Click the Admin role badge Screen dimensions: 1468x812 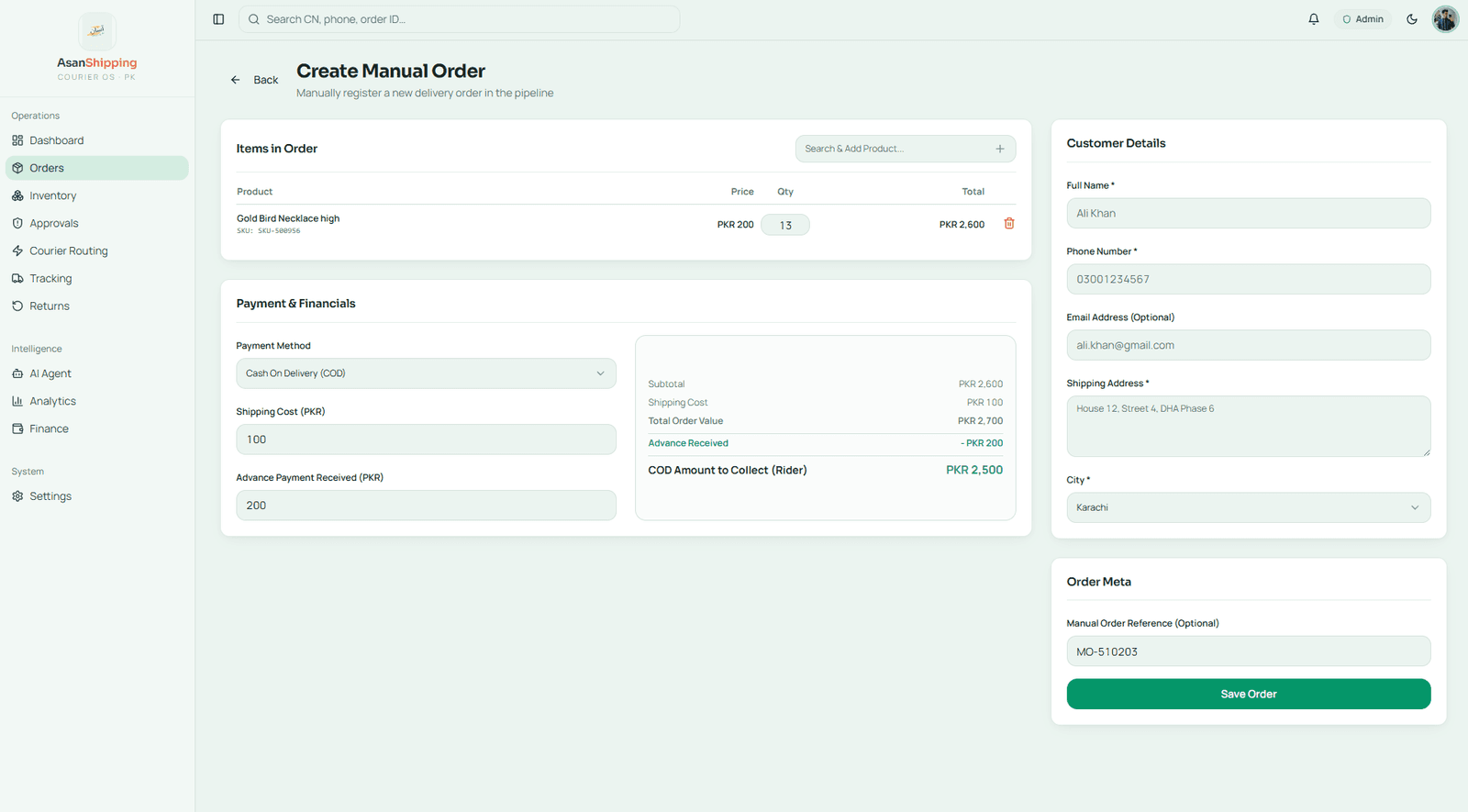(x=1362, y=19)
